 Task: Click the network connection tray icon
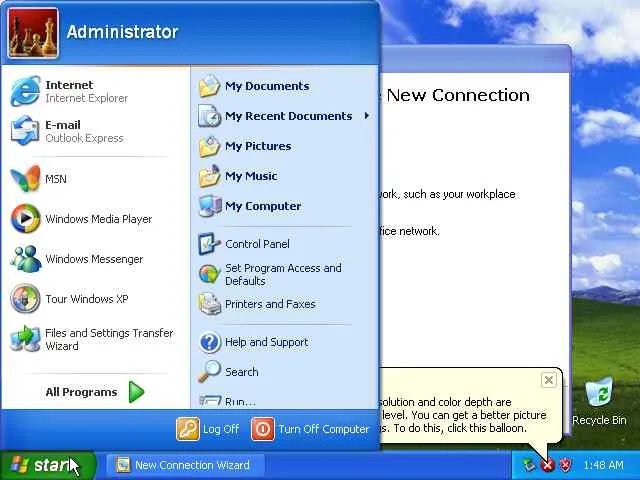click(528, 464)
